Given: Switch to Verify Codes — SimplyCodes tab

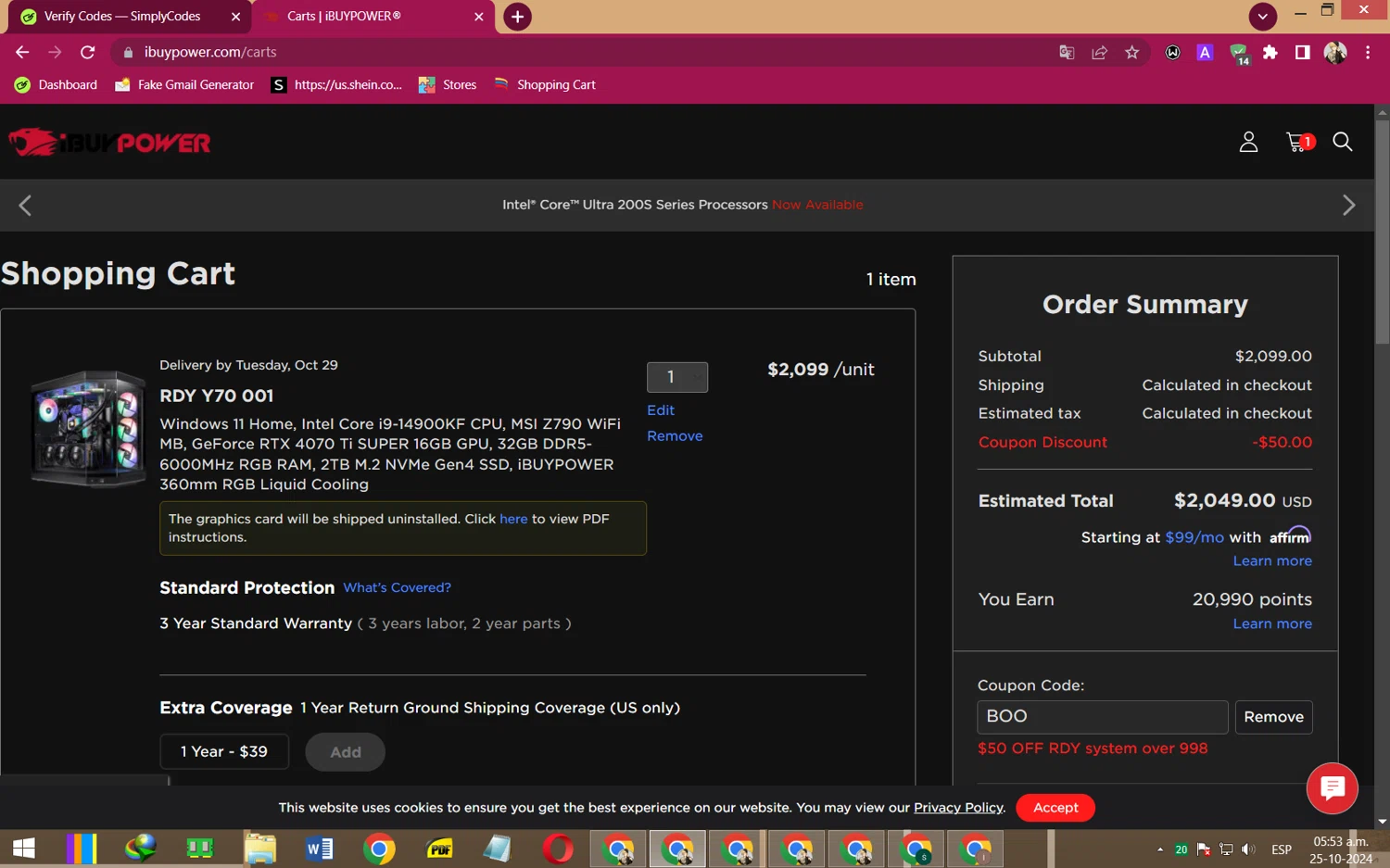Looking at the screenshot, I should click(x=121, y=17).
